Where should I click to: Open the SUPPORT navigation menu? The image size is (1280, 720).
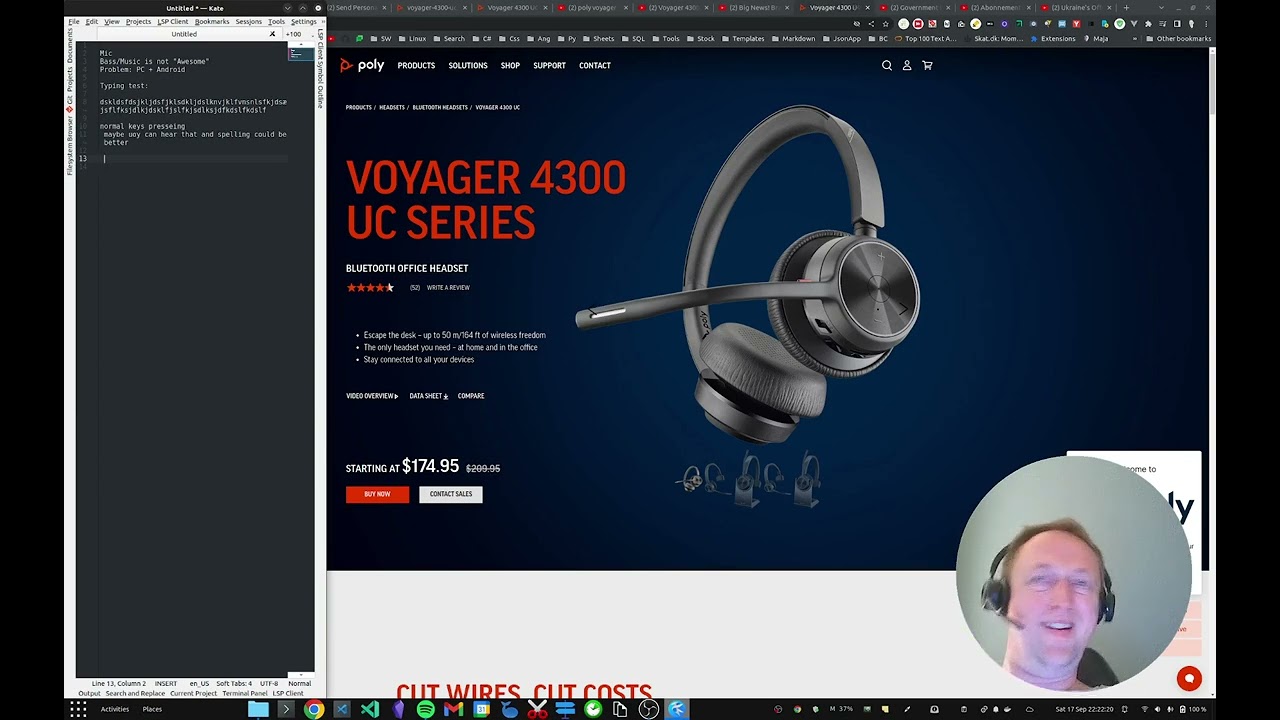coord(549,65)
